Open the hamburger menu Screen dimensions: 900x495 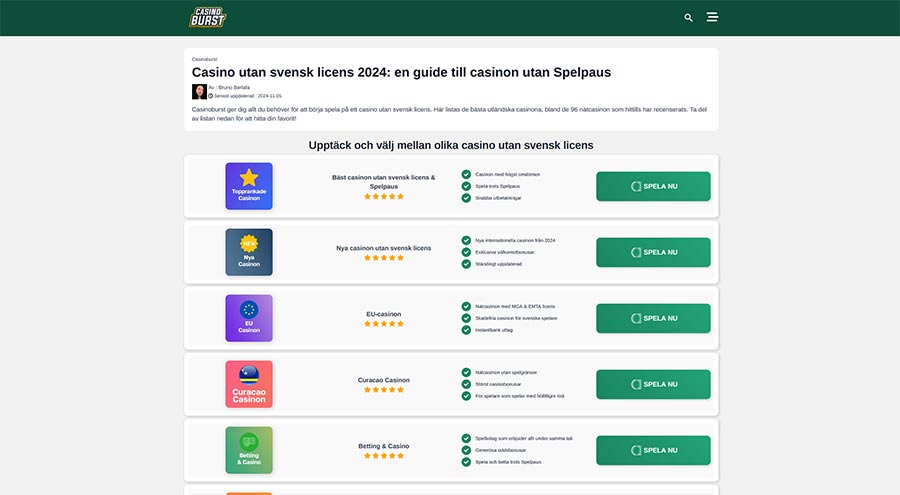712,17
